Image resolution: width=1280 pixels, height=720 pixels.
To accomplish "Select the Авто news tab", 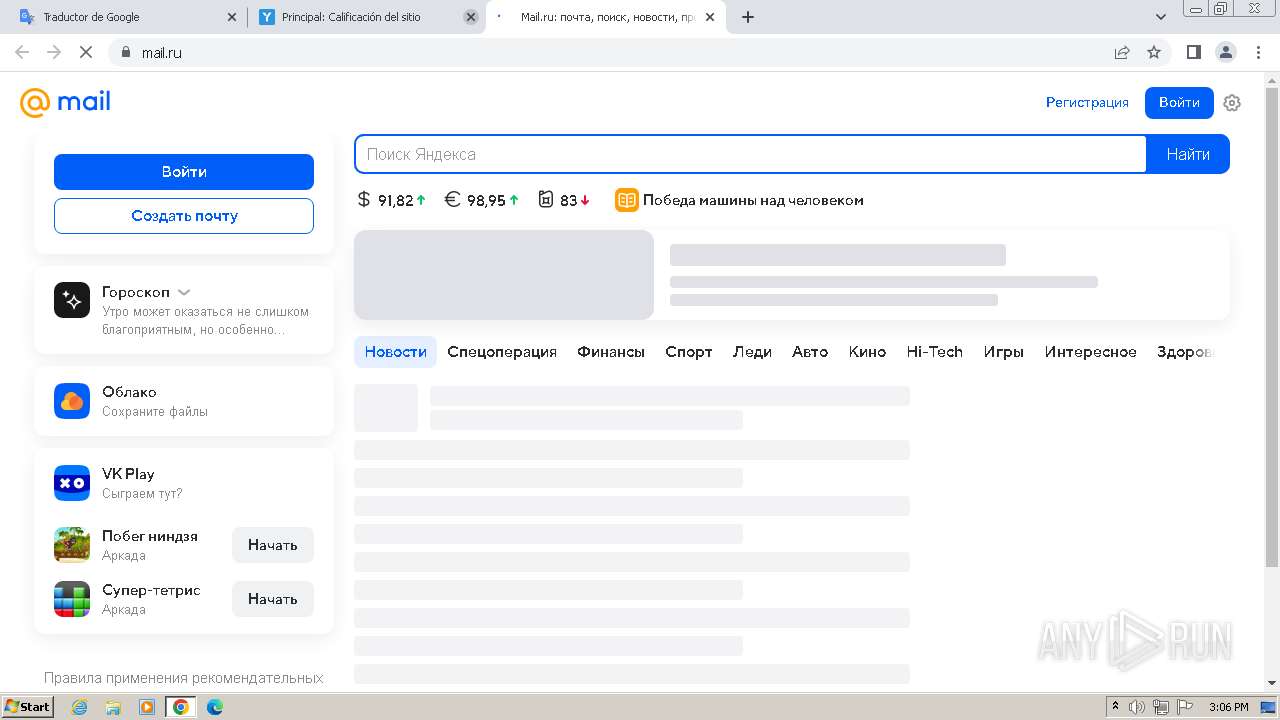I will coord(810,352).
